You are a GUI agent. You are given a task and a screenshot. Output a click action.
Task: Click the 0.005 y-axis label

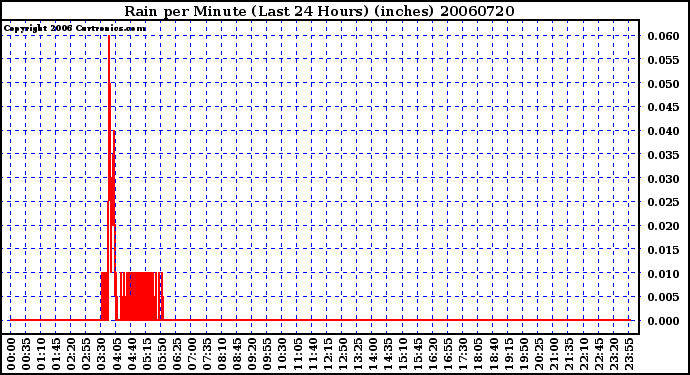click(663, 298)
